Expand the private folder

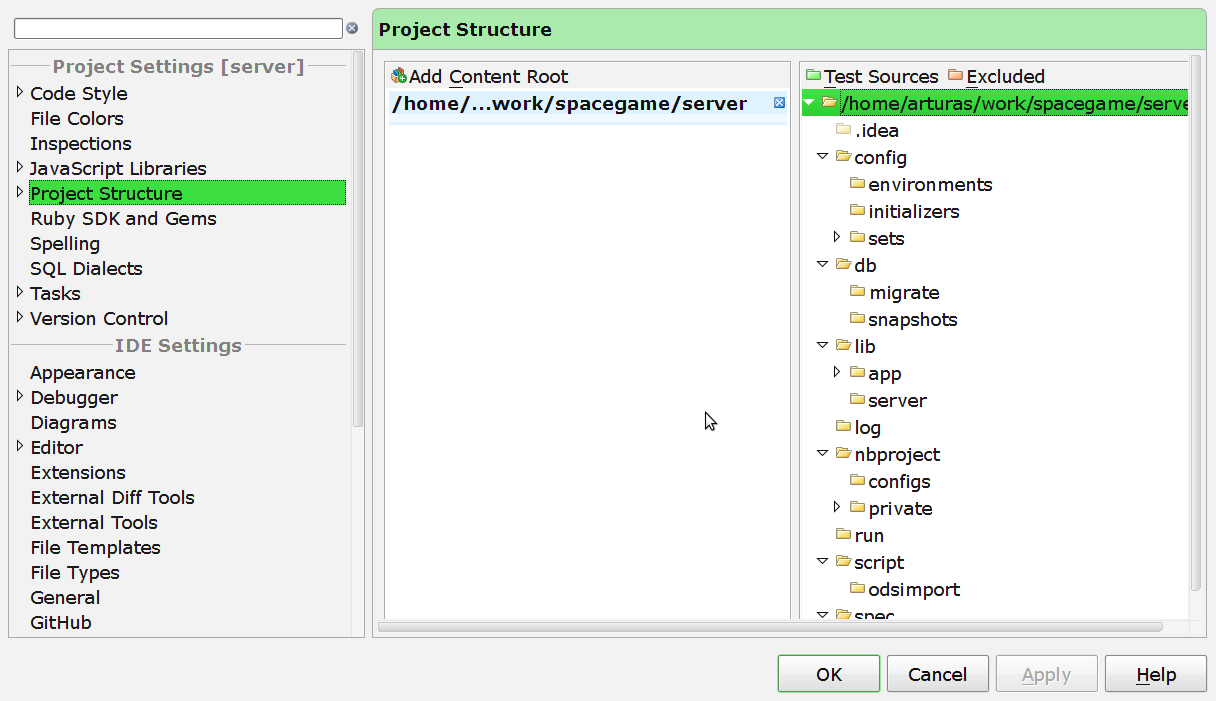coord(837,507)
